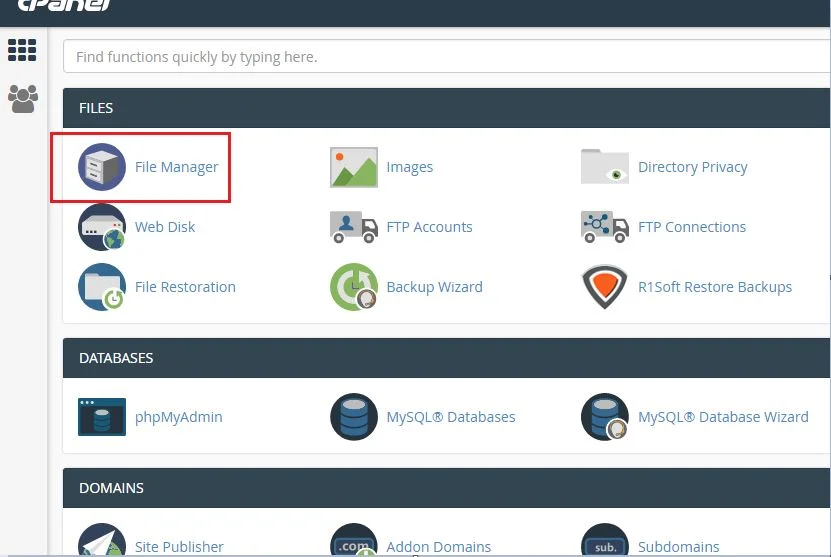Click the User Manager people icon
This screenshot has height=557, width=831.
click(x=23, y=99)
